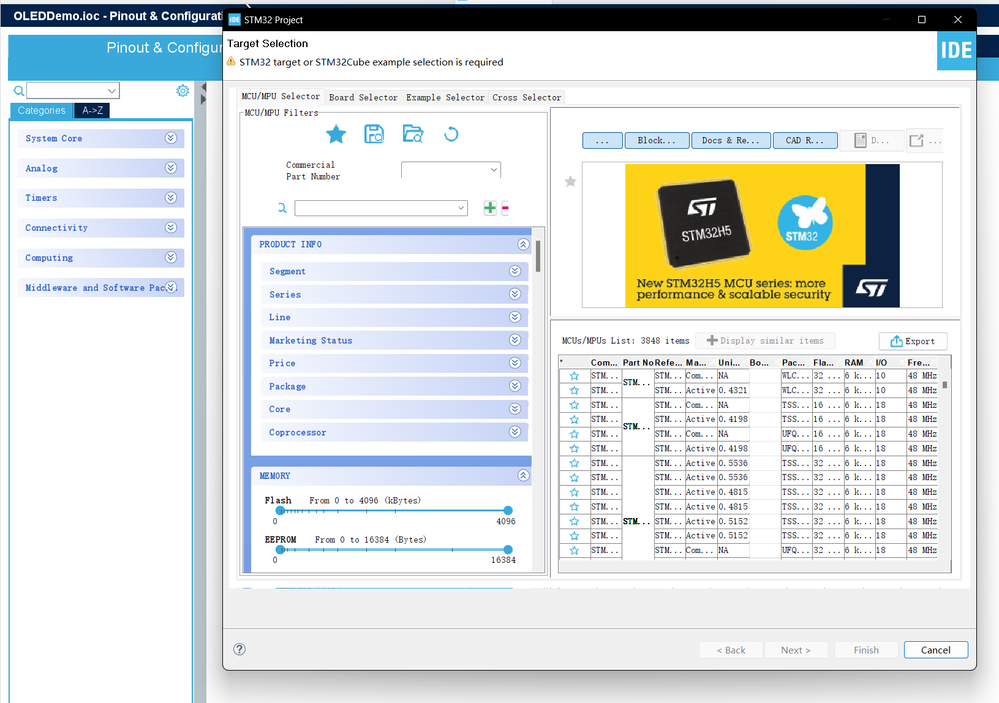Click the Finish button

click(866, 649)
